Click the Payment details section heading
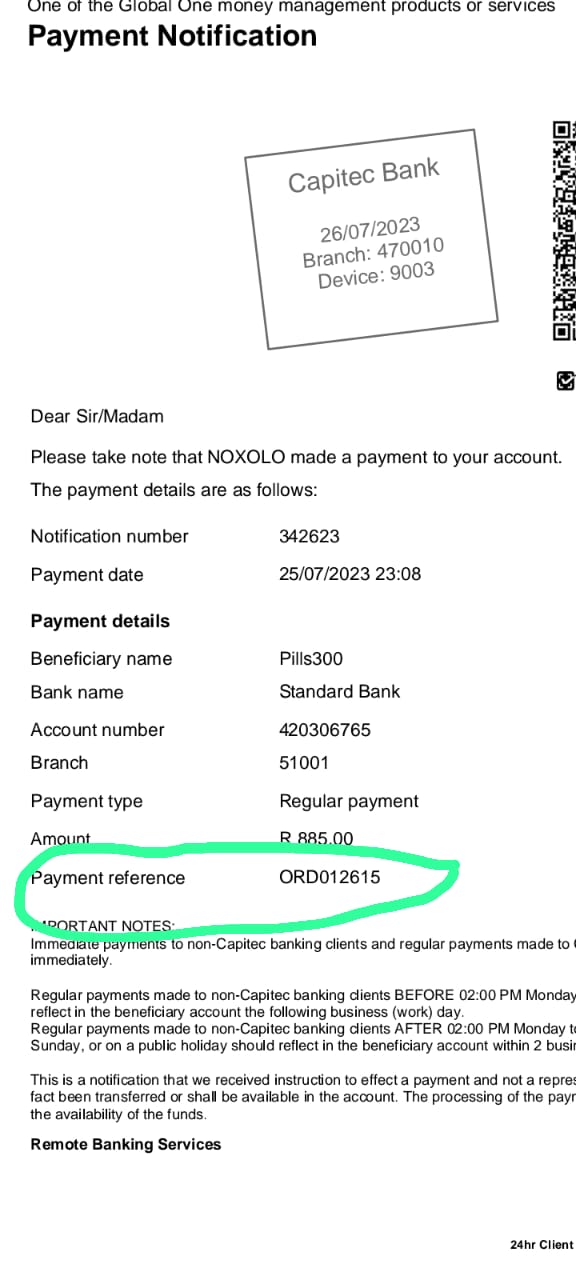This screenshot has width=576, height=1280. point(100,621)
